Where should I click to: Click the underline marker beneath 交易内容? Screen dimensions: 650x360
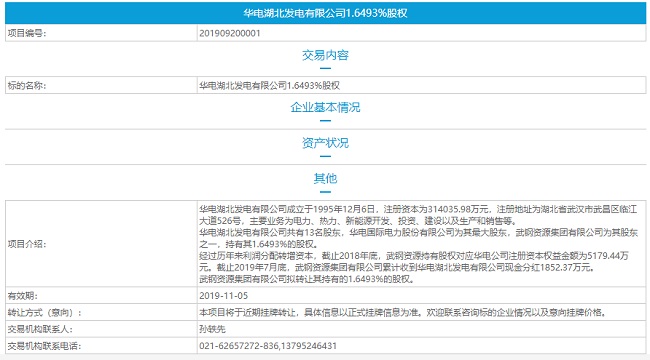(x=325, y=68)
